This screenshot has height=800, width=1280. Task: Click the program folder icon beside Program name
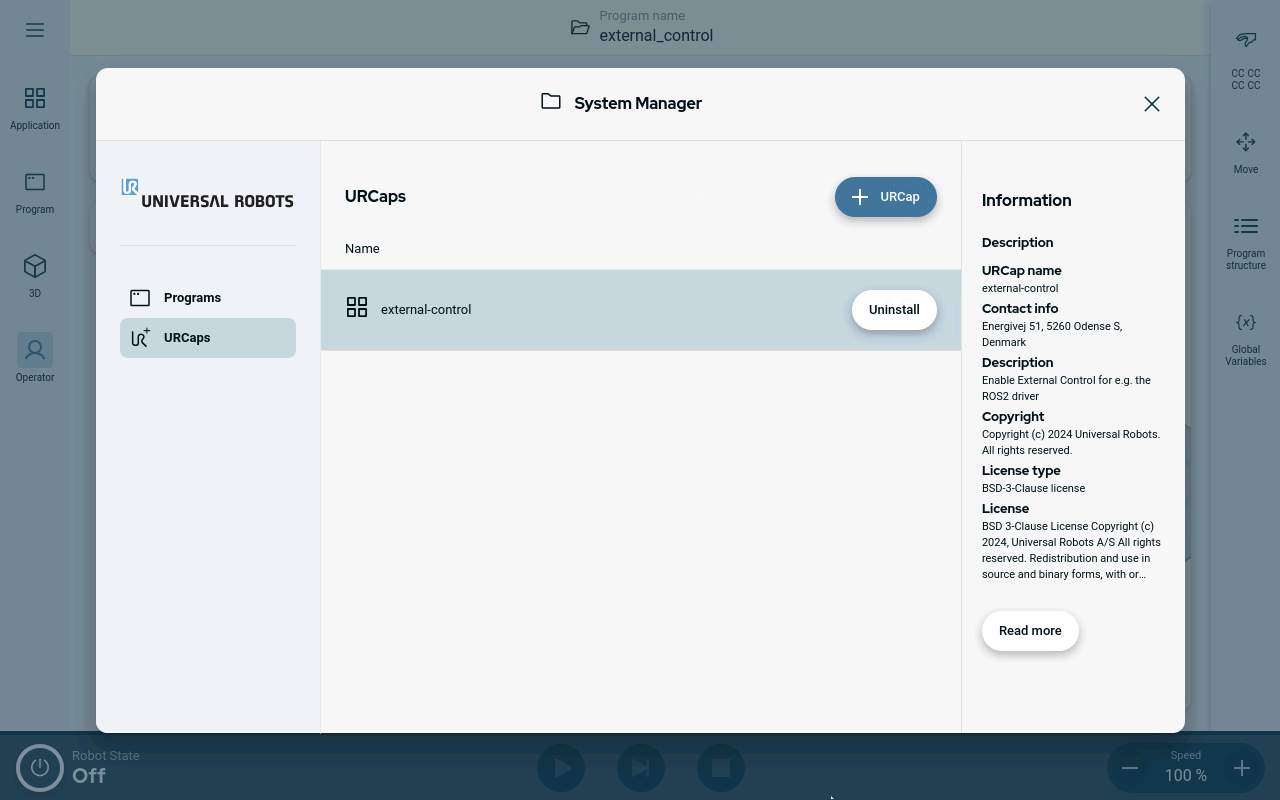click(580, 27)
